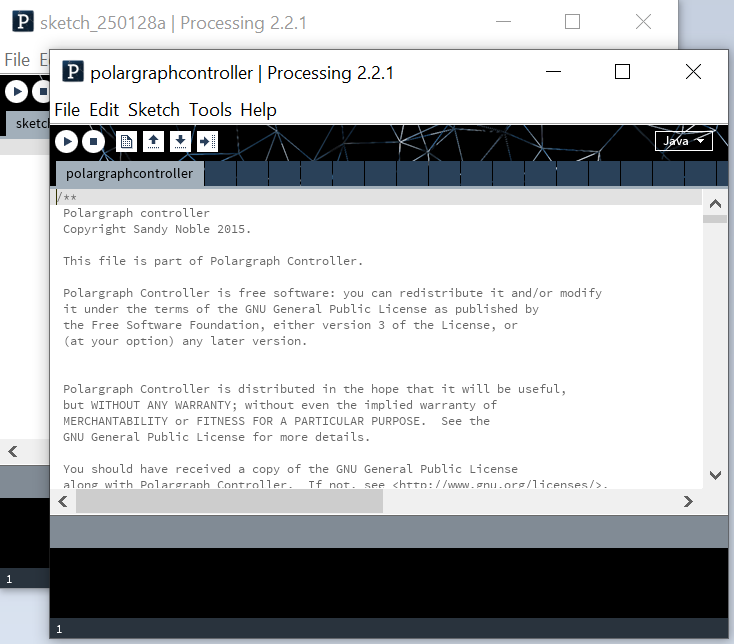Image resolution: width=734 pixels, height=644 pixels.
Task: Open the Tools menu
Action: (210, 110)
